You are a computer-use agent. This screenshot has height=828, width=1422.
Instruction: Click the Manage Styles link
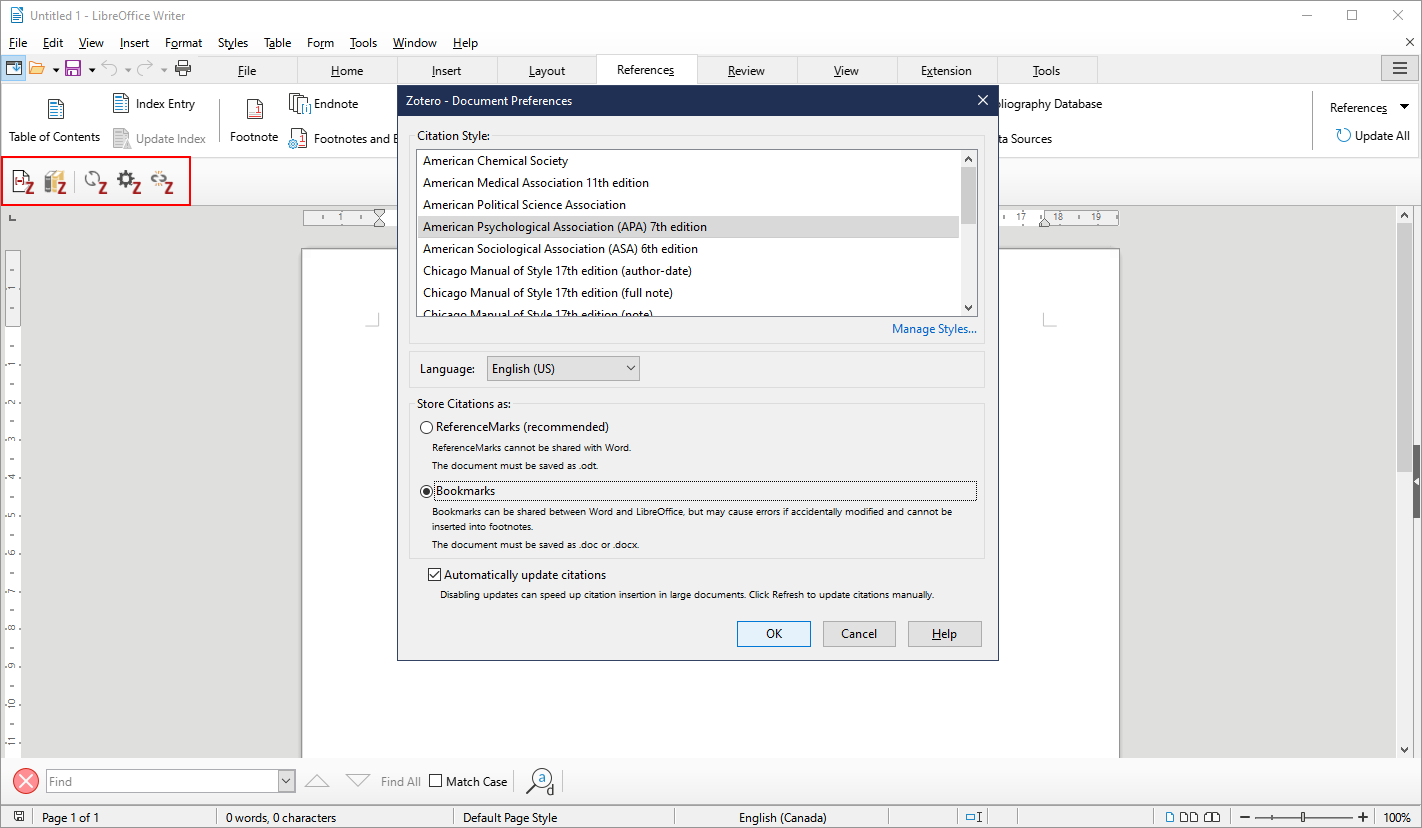(933, 328)
